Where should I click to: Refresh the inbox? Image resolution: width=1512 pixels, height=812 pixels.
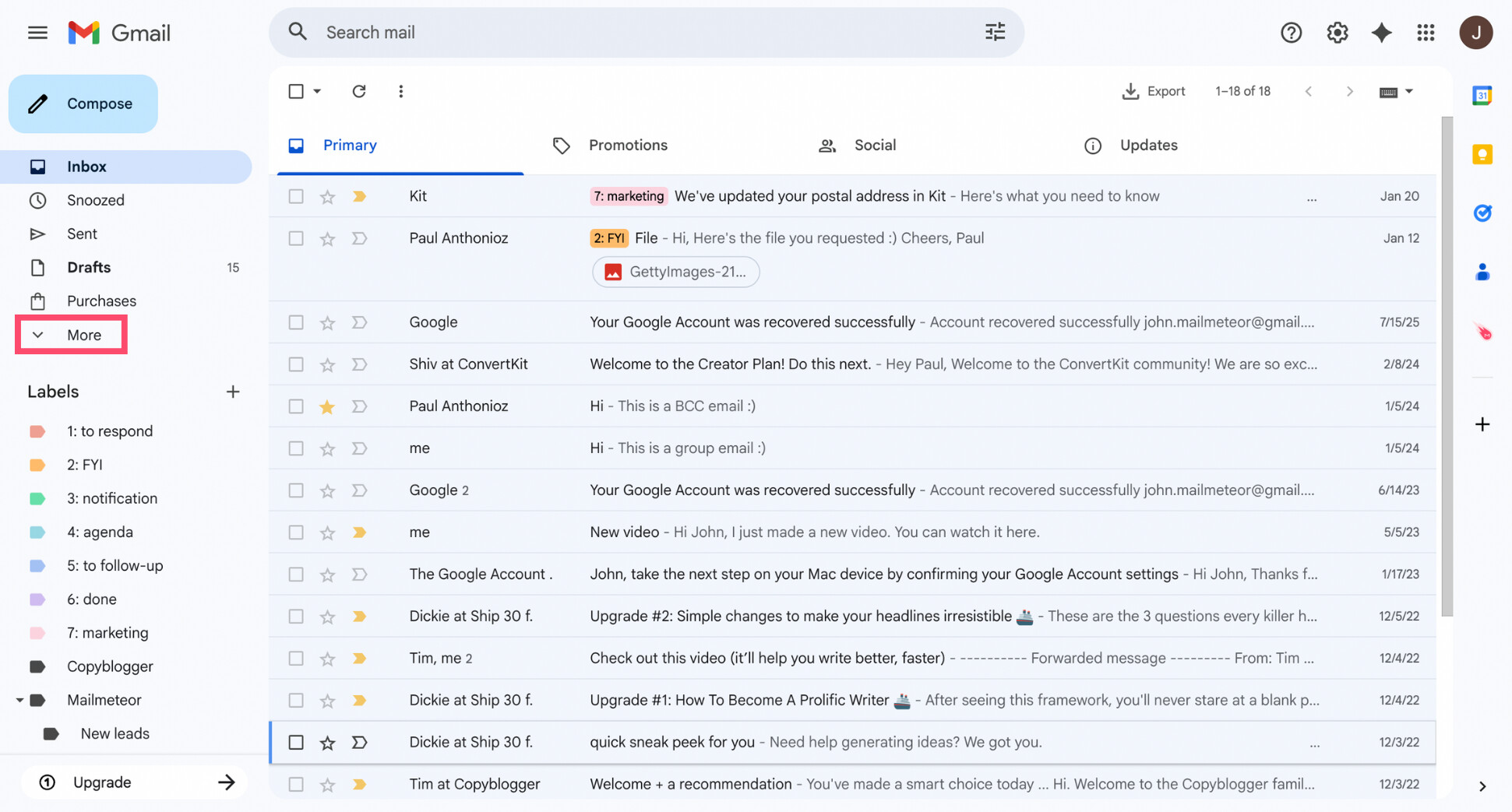[359, 91]
